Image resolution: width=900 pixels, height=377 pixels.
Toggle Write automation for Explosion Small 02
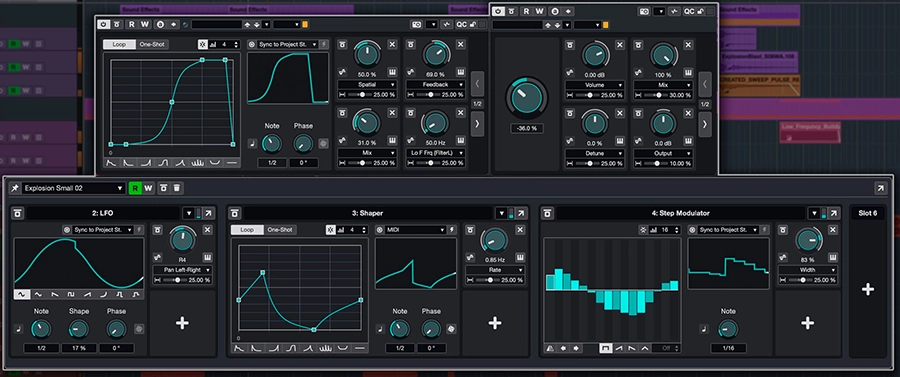click(x=149, y=188)
